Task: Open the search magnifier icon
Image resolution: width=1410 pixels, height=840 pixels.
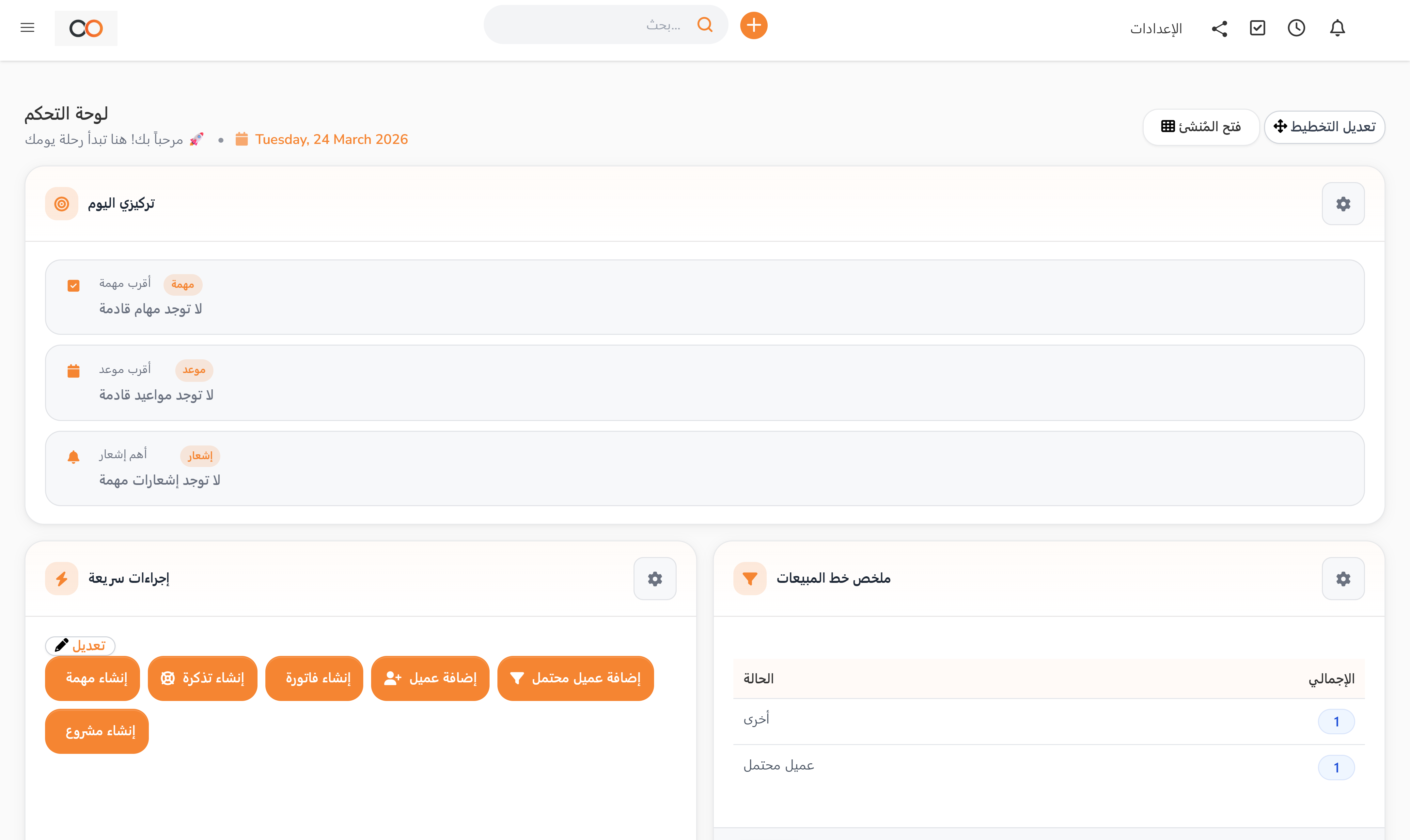Action: [x=705, y=24]
